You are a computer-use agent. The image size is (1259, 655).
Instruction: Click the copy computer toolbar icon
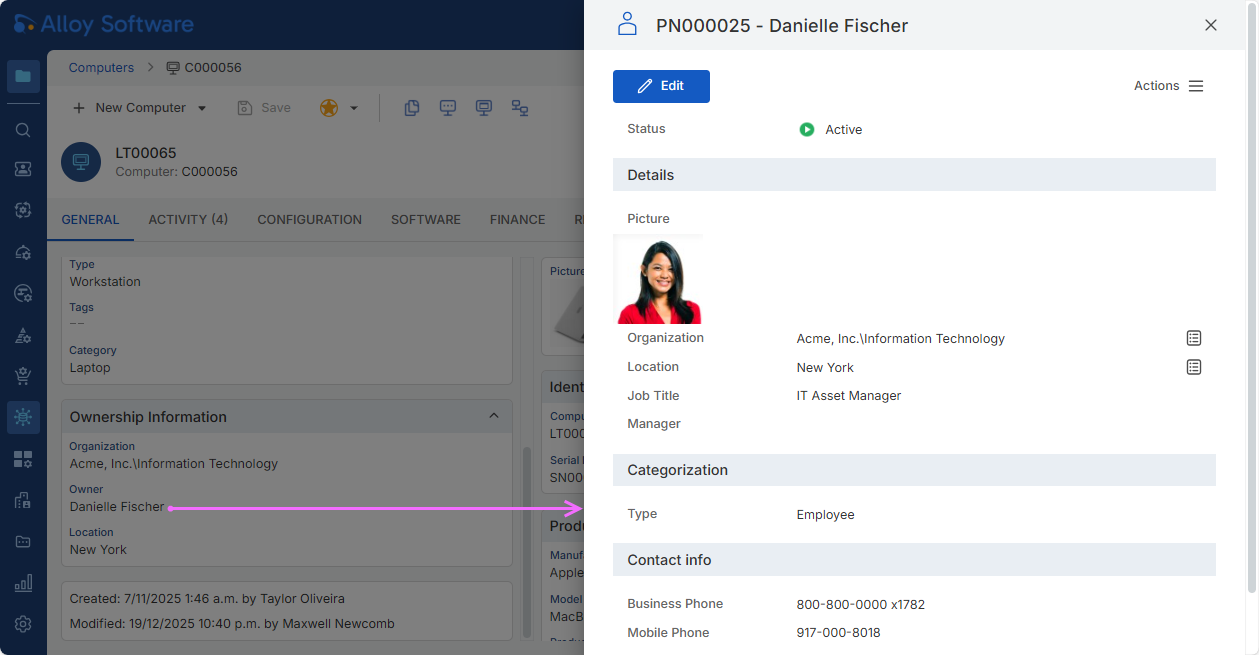point(411,108)
